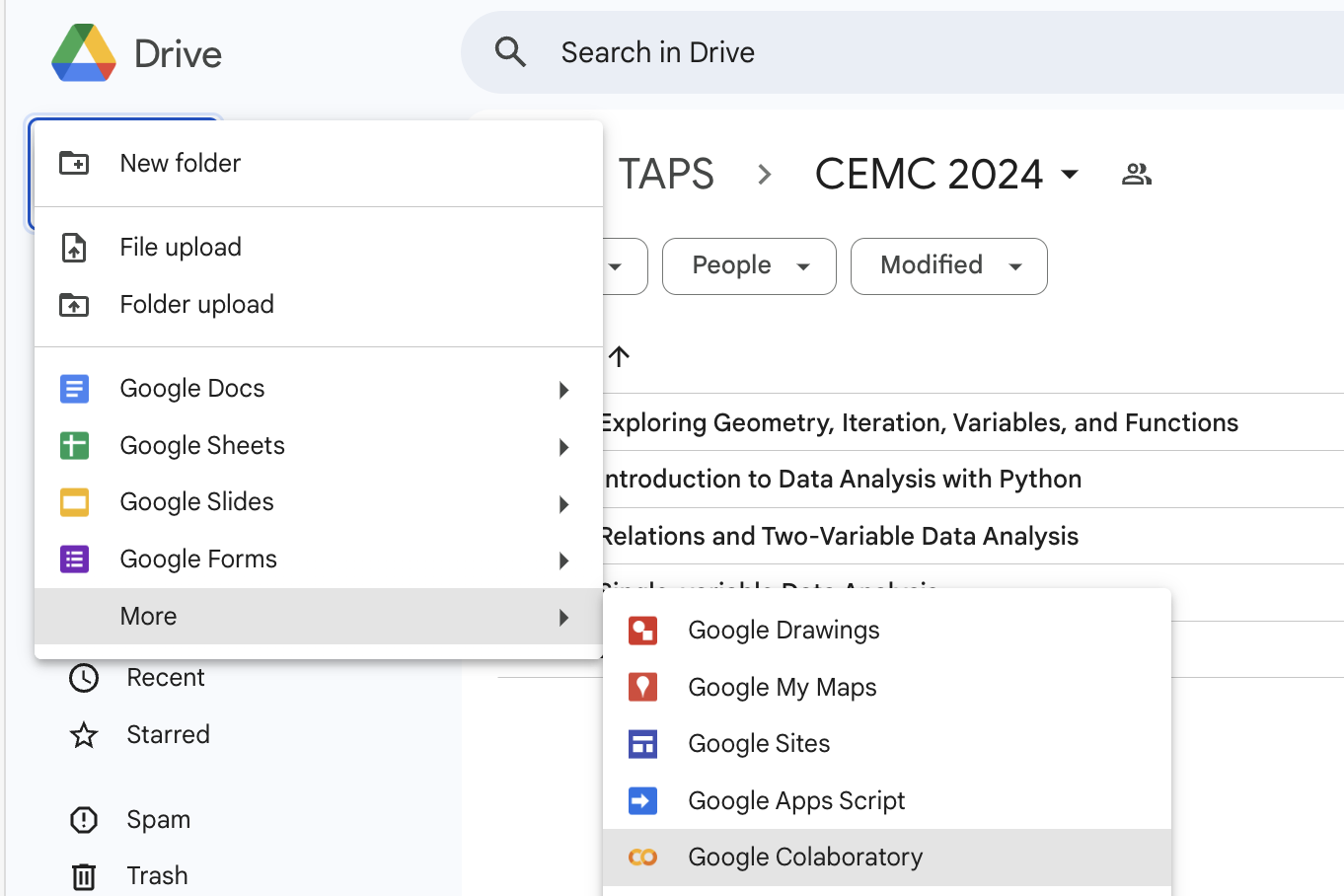
Task: Select the More menu item
Action: (148, 616)
